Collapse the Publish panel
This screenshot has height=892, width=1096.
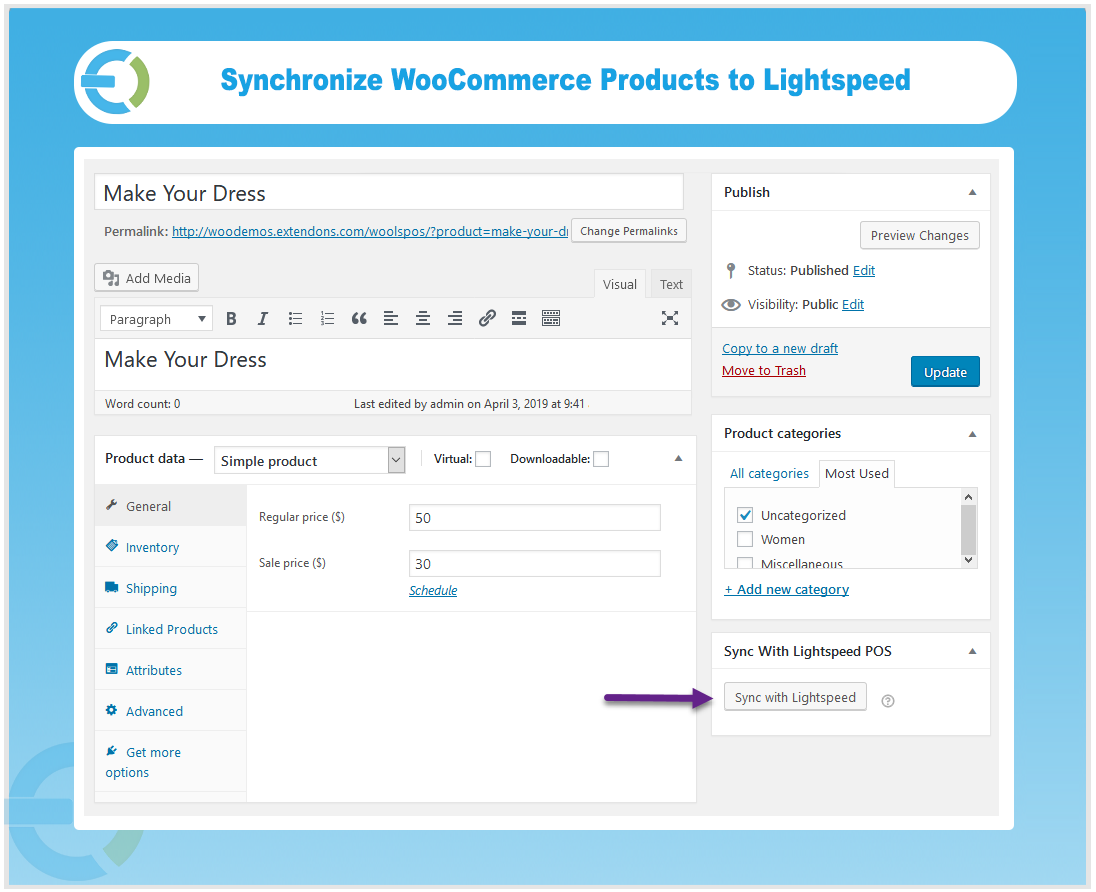click(971, 192)
